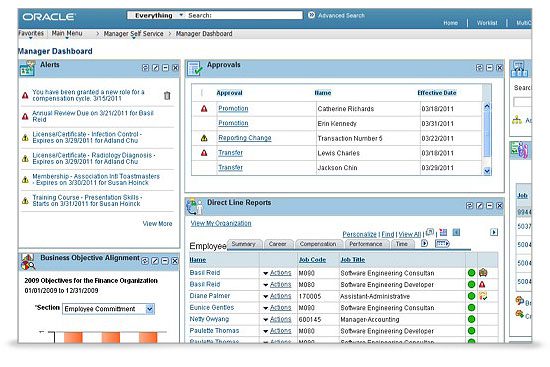Click the icon in Diane Palmer's row
This screenshot has width=550, height=367.
pyautogui.click(x=483, y=296)
